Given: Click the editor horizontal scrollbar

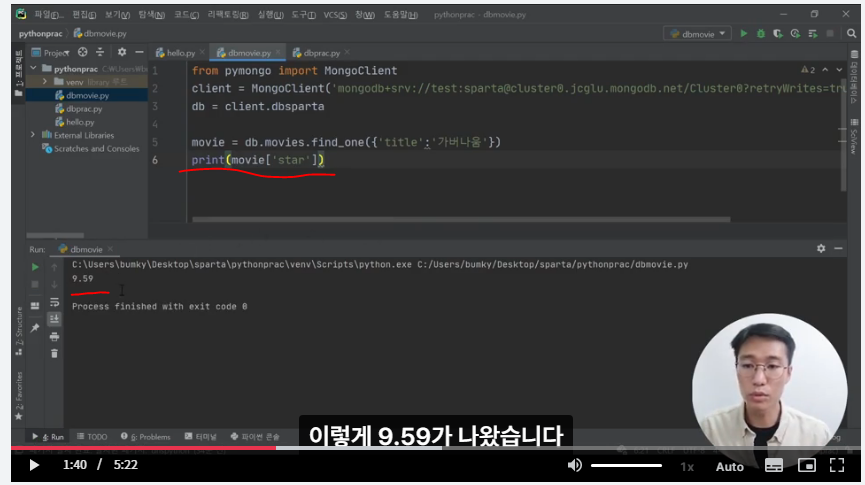Looking at the screenshot, I should point(461,220).
